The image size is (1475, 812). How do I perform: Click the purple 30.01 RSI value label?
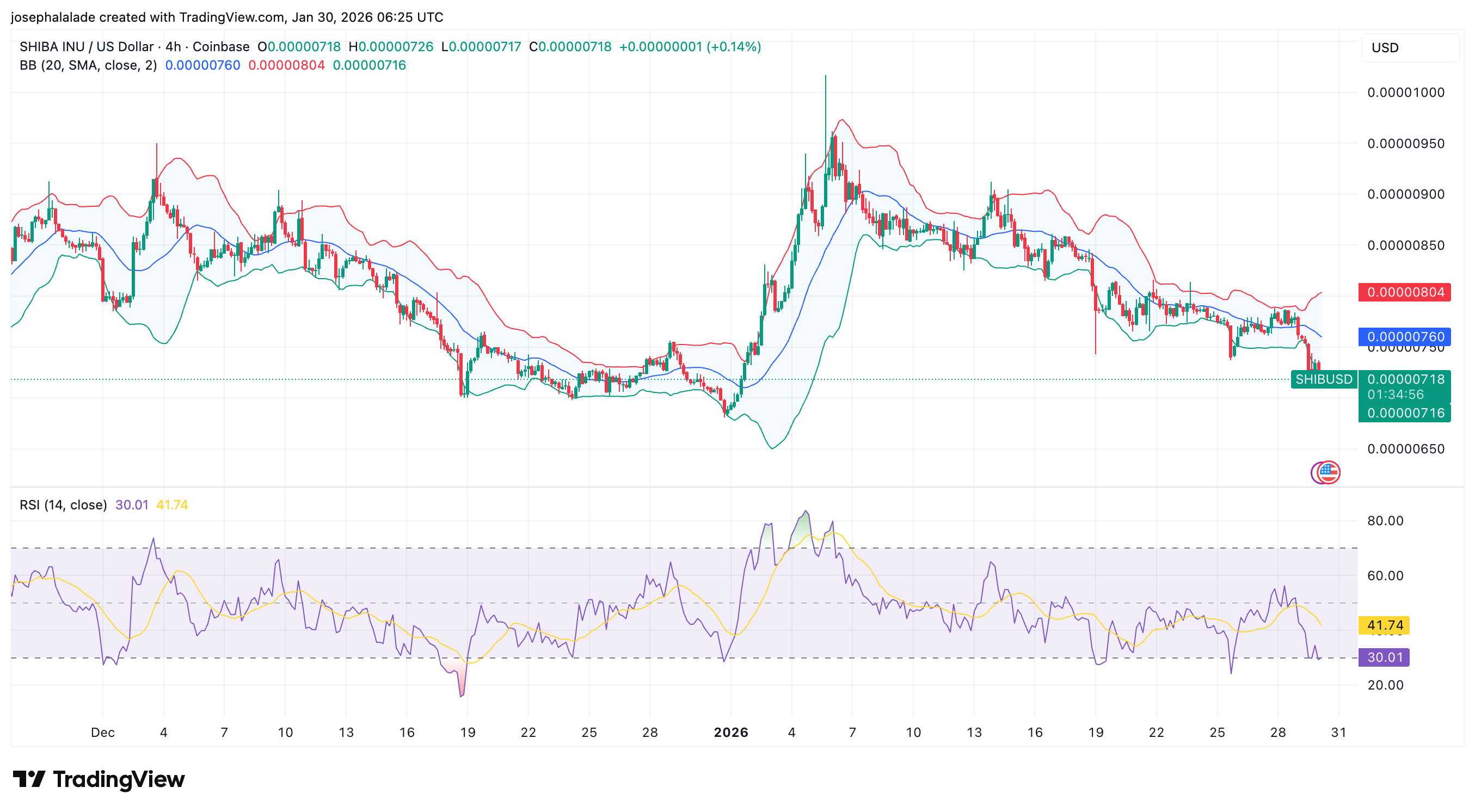(1384, 657)
